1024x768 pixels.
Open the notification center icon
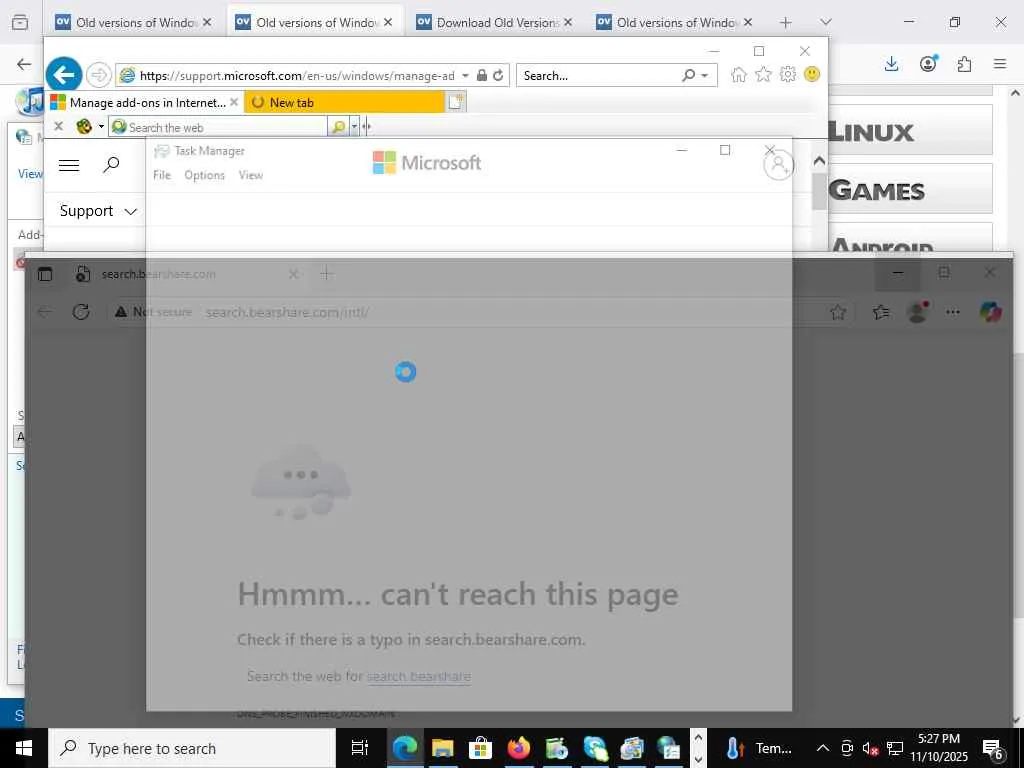993,748
